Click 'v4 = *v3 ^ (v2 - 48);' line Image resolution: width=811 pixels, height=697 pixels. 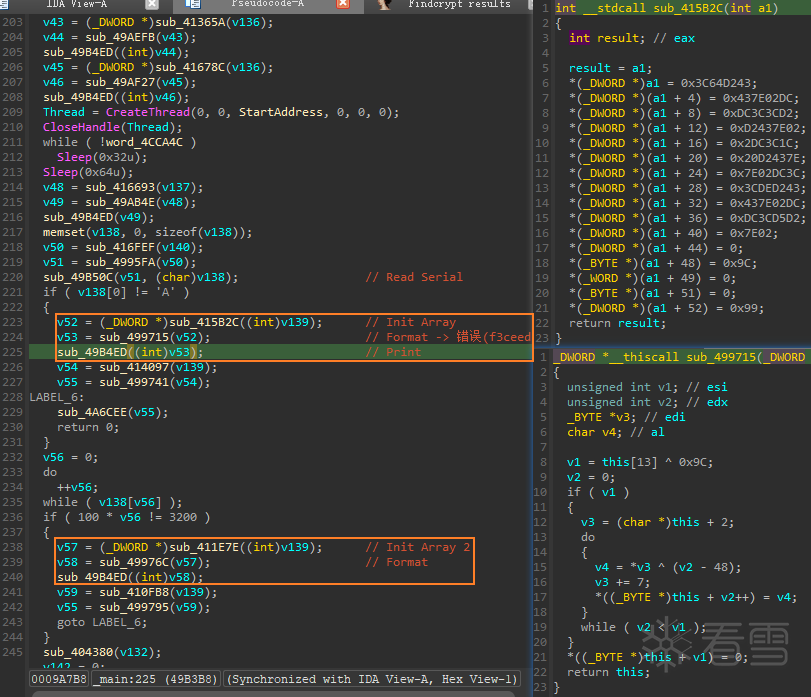pyautogui.click(x=668, y=567)
